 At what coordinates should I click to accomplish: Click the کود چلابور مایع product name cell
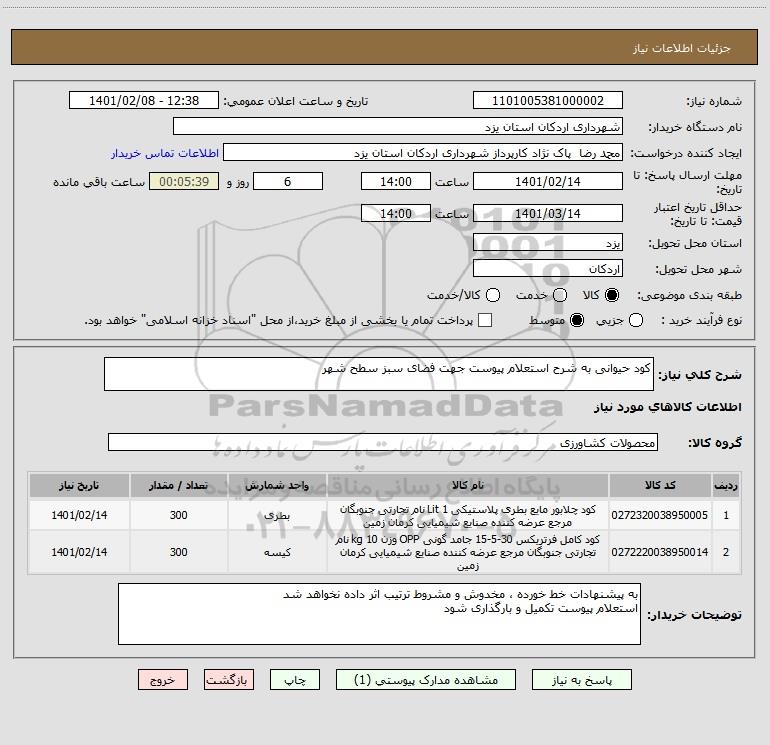468,516
